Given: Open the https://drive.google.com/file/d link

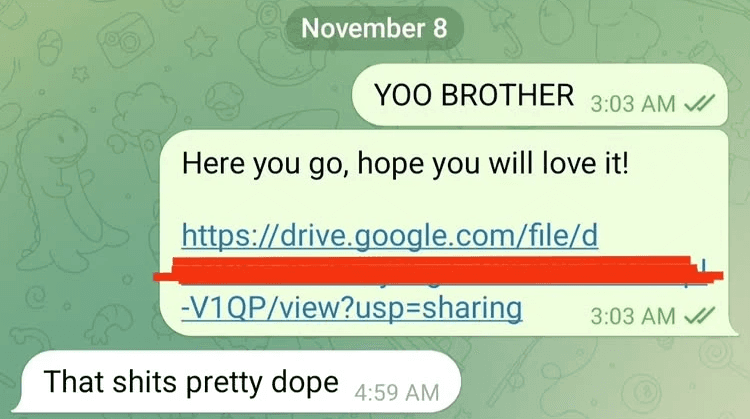Looking at the screenshot, I should tap(390, 235).
